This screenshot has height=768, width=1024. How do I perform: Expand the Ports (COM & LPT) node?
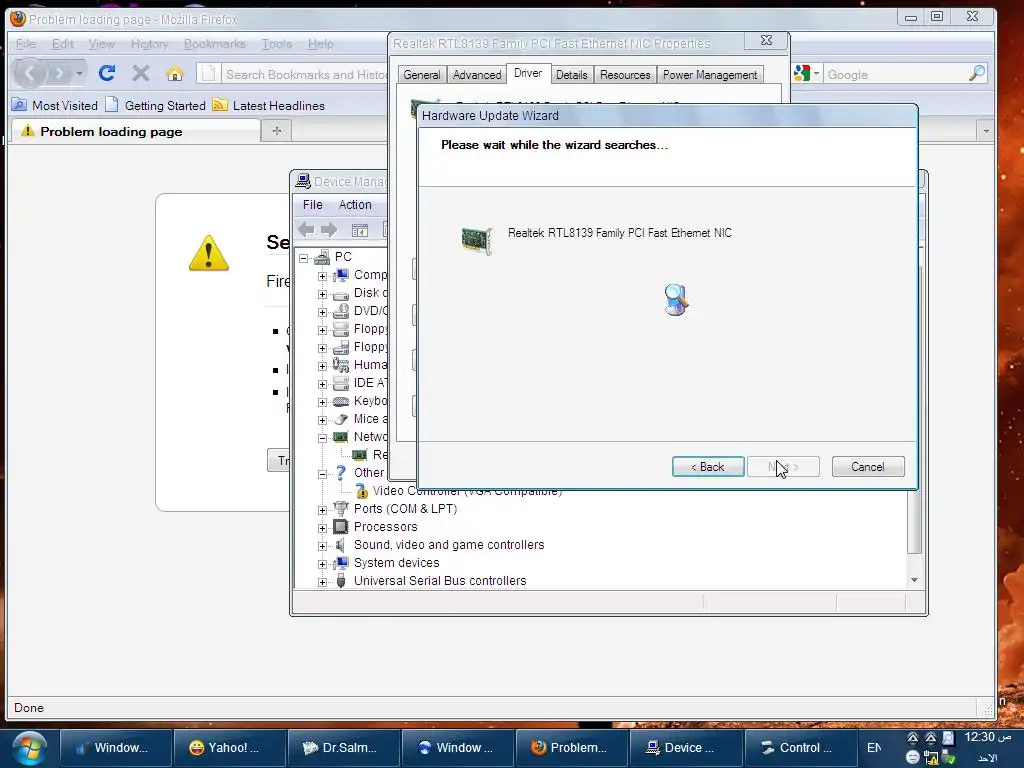tap(322, 510)
